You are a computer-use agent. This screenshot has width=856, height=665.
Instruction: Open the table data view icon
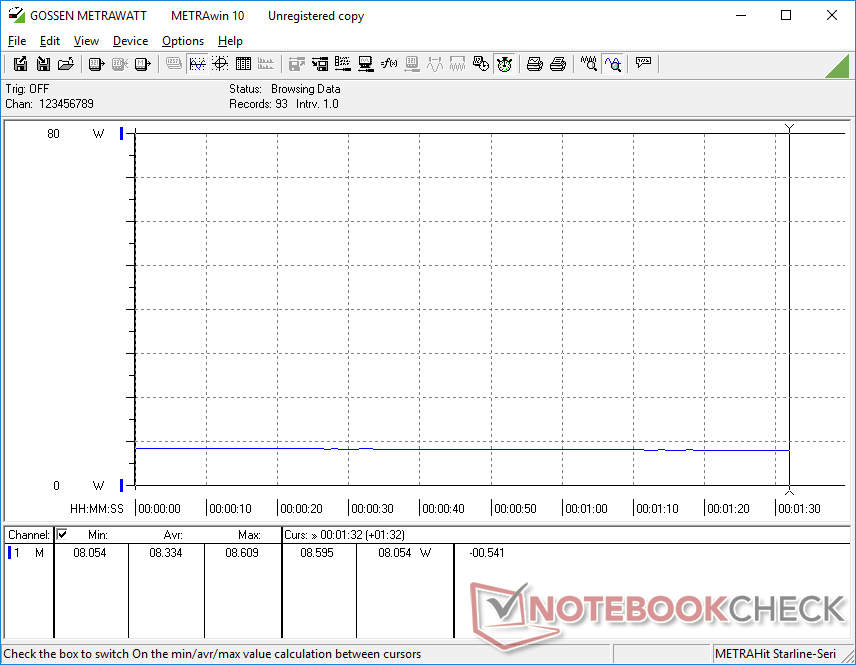[243, 64]
